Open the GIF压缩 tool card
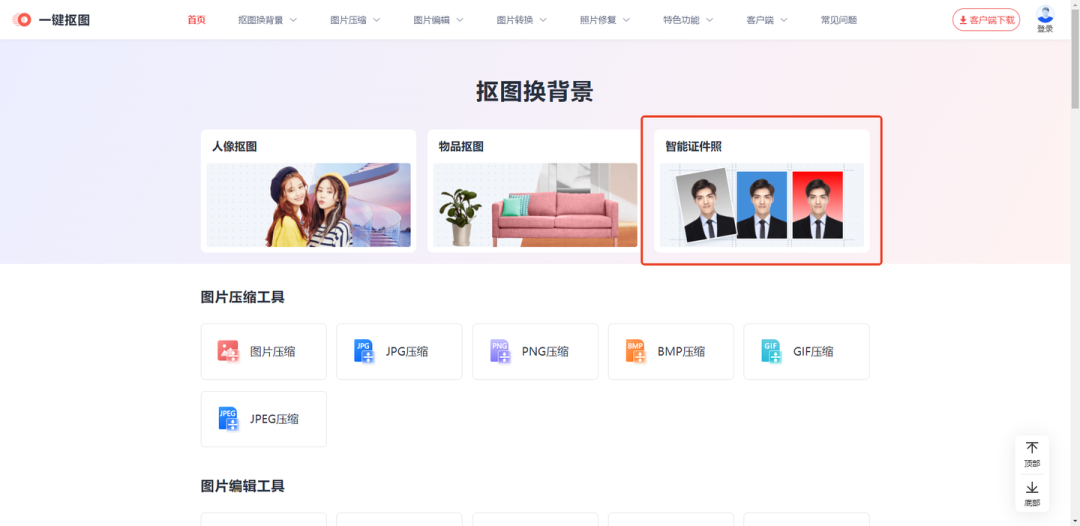The height and width of the screenshot is (526, 1080). [x=807, y=351]
